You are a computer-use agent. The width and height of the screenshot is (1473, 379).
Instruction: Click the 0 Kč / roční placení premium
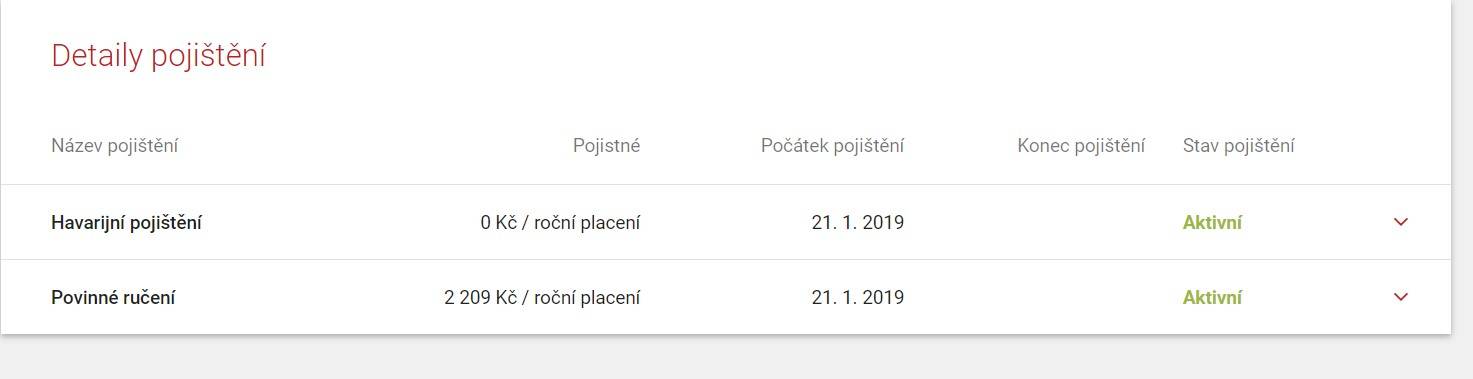(x=560, y=223)
